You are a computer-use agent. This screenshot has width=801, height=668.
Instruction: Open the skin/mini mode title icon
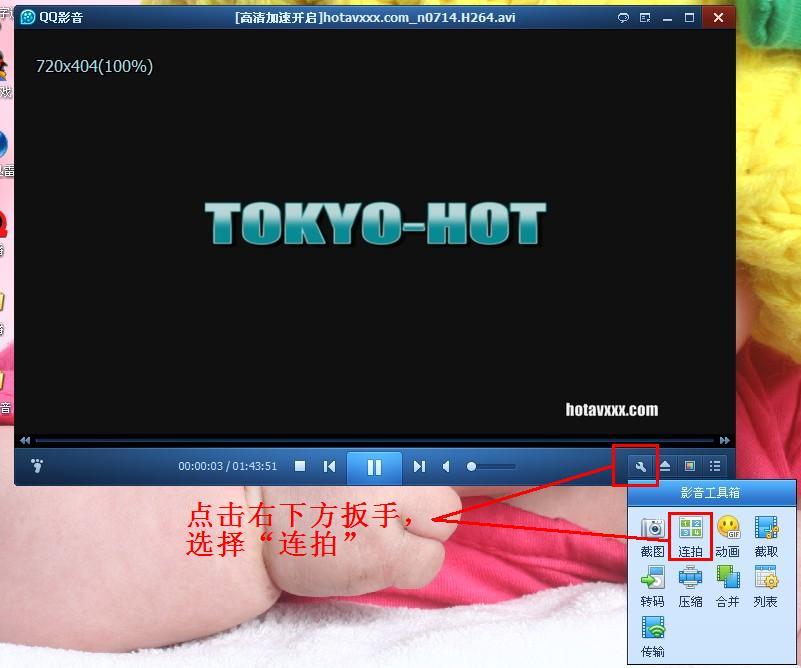[x=645, y=18]
